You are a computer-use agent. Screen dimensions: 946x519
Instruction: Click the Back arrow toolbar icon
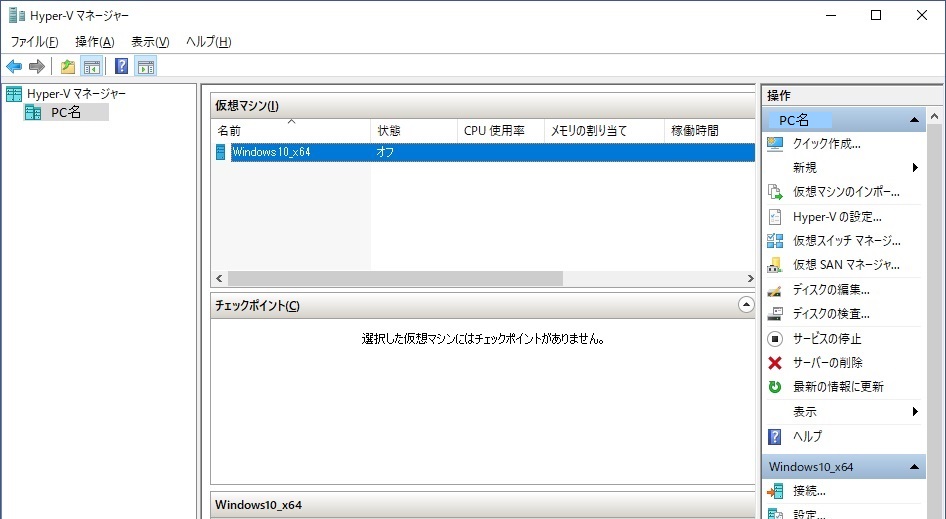14,66
